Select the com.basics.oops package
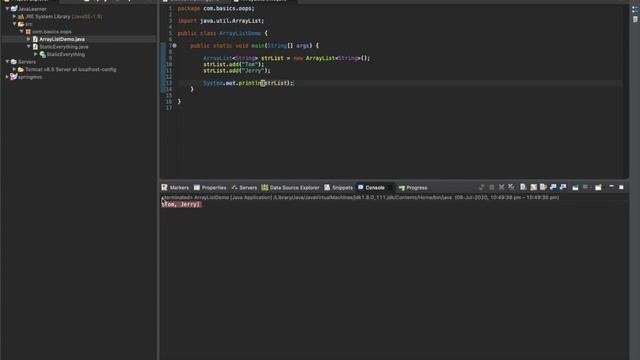640x360 pixels. point(52,31)
